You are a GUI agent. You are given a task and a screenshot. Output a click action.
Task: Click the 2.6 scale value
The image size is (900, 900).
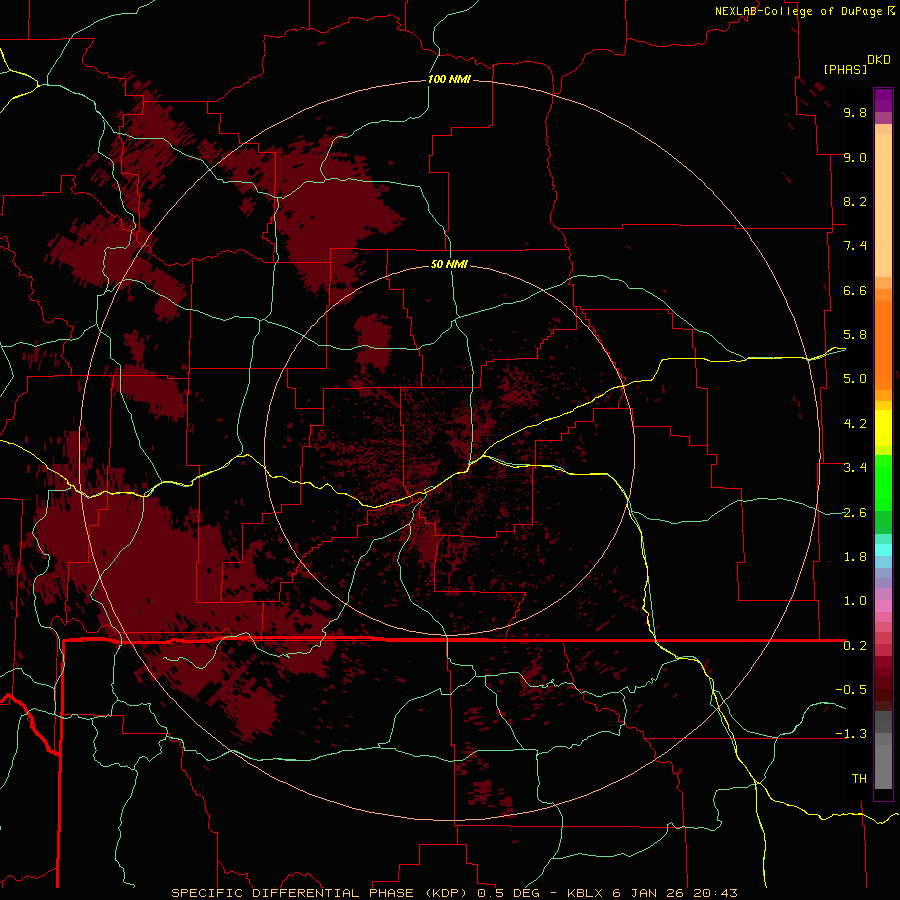point(855,513)
